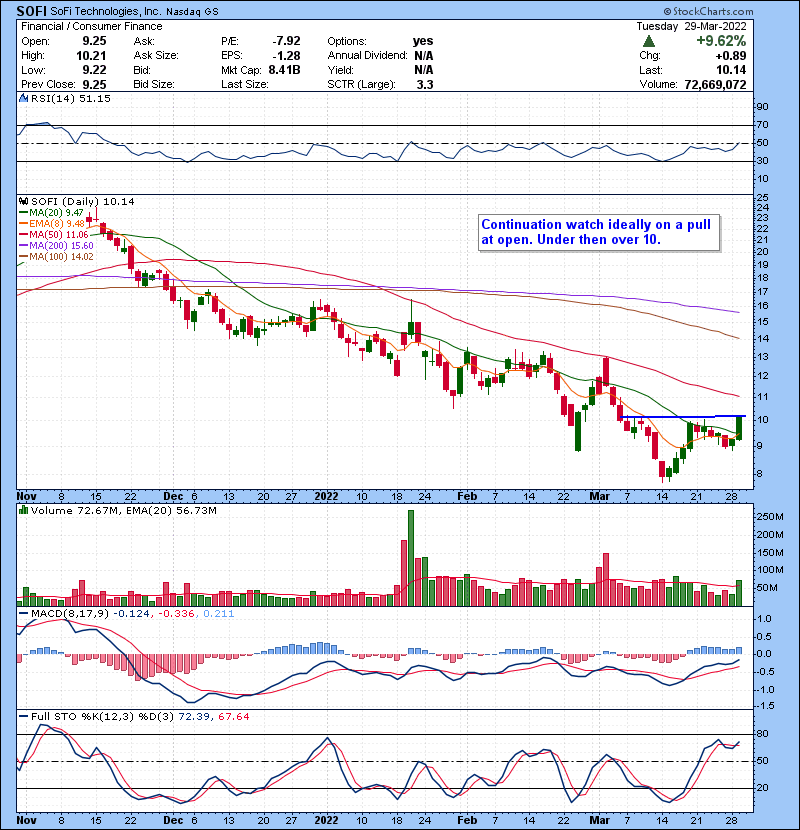Click the Continuation watch annotation box
The width and height of the screenshot is (800, 830).
pos(599,232)
